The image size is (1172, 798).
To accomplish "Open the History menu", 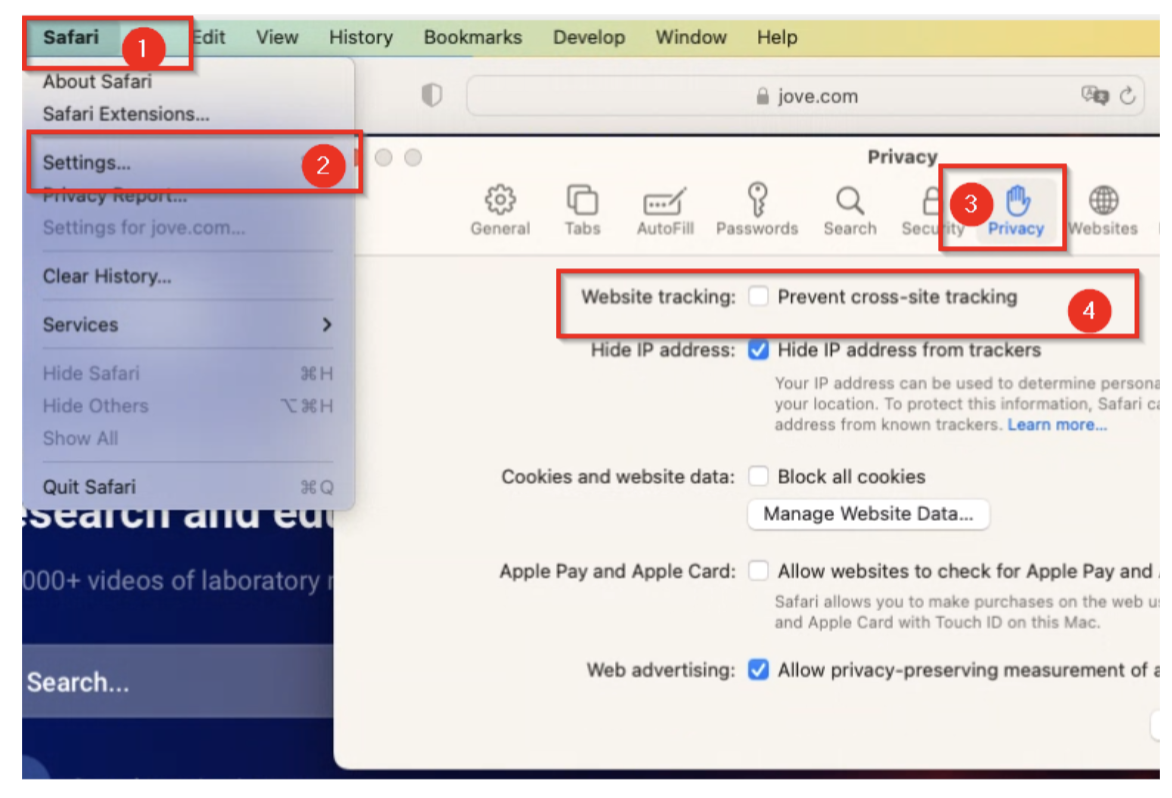I will click(x=361, y=37).
